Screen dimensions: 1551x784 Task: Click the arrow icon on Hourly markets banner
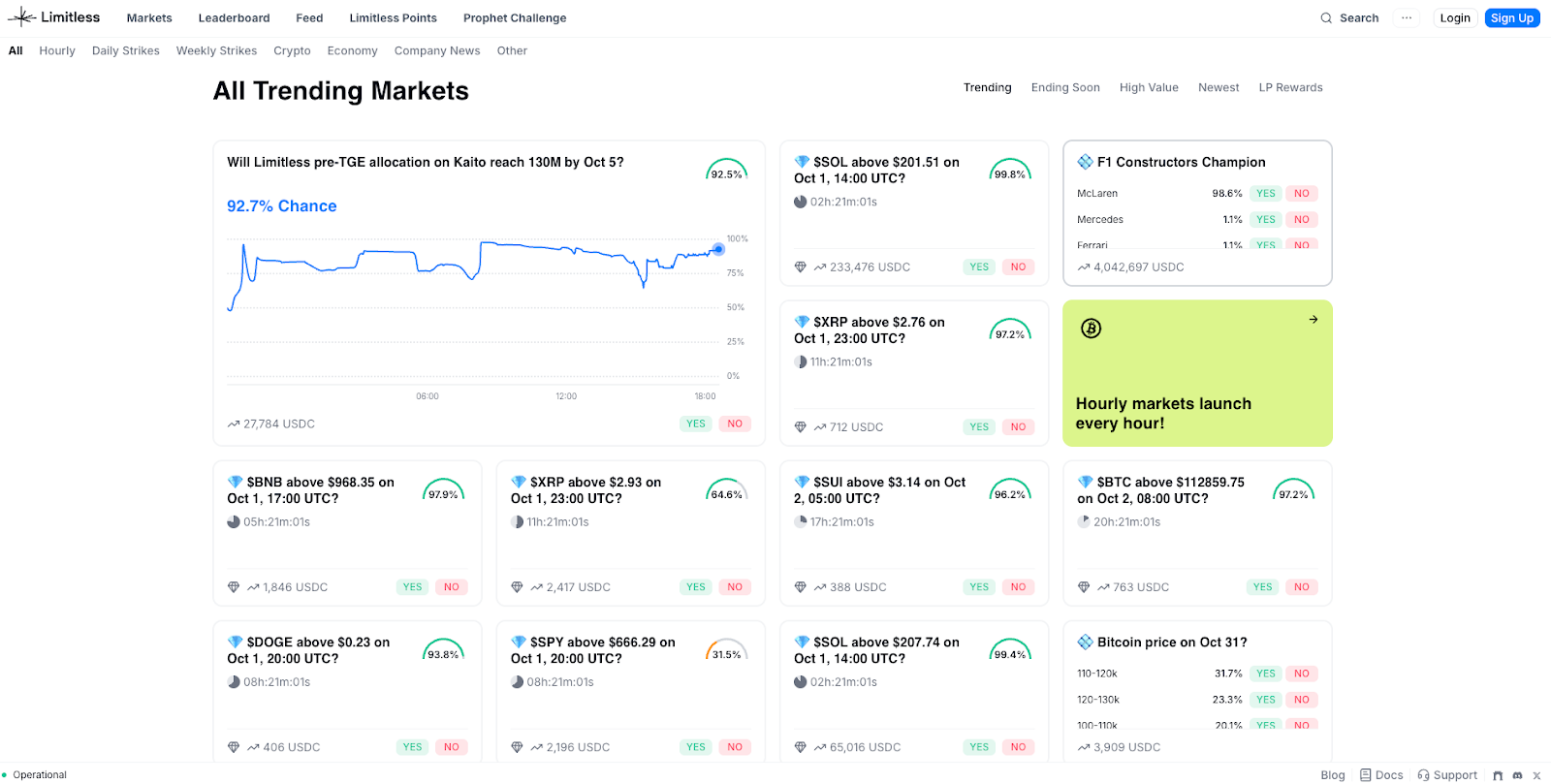coord(1314,320)
